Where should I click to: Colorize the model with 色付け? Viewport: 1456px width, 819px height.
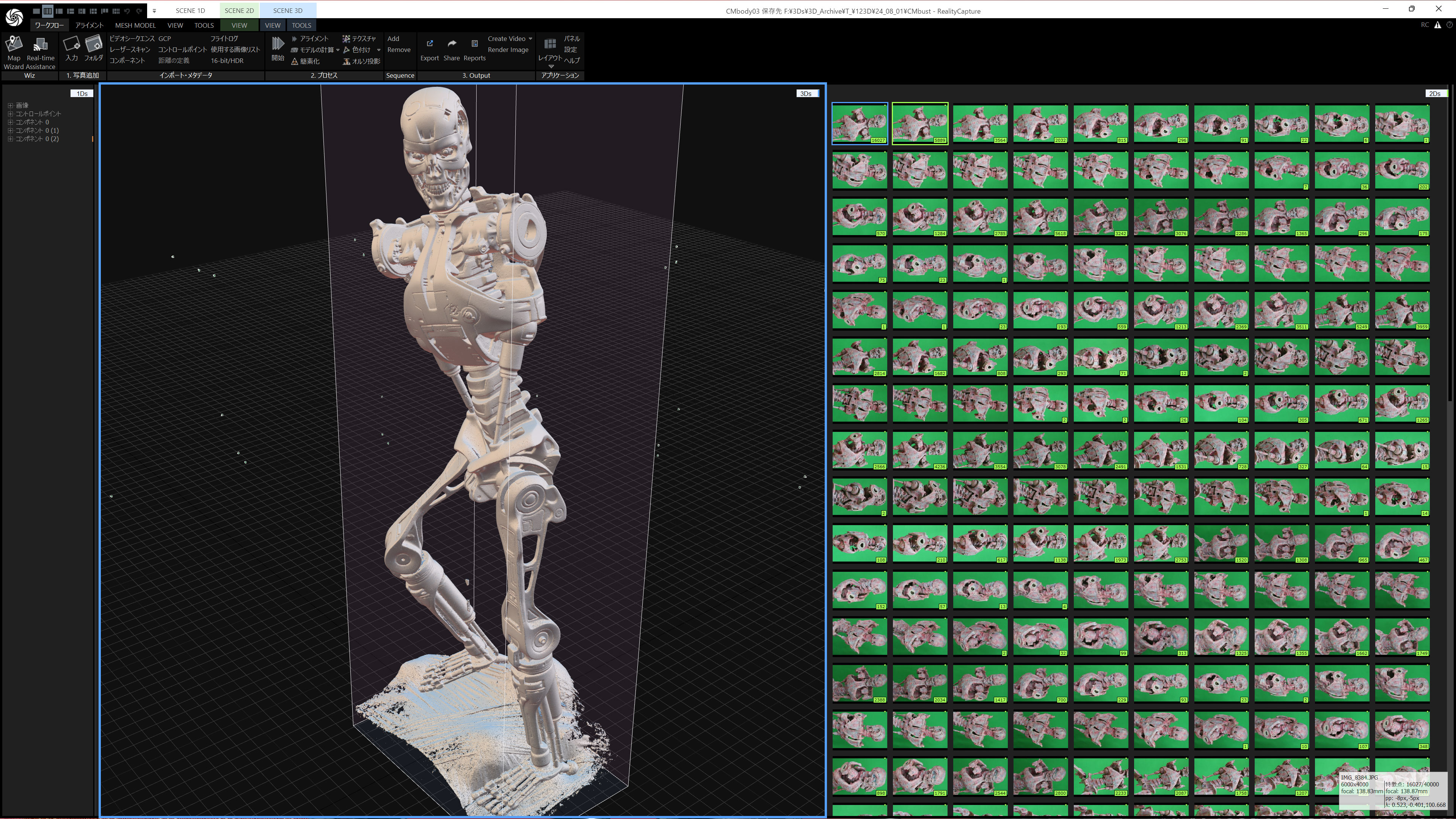pos(357,50)
